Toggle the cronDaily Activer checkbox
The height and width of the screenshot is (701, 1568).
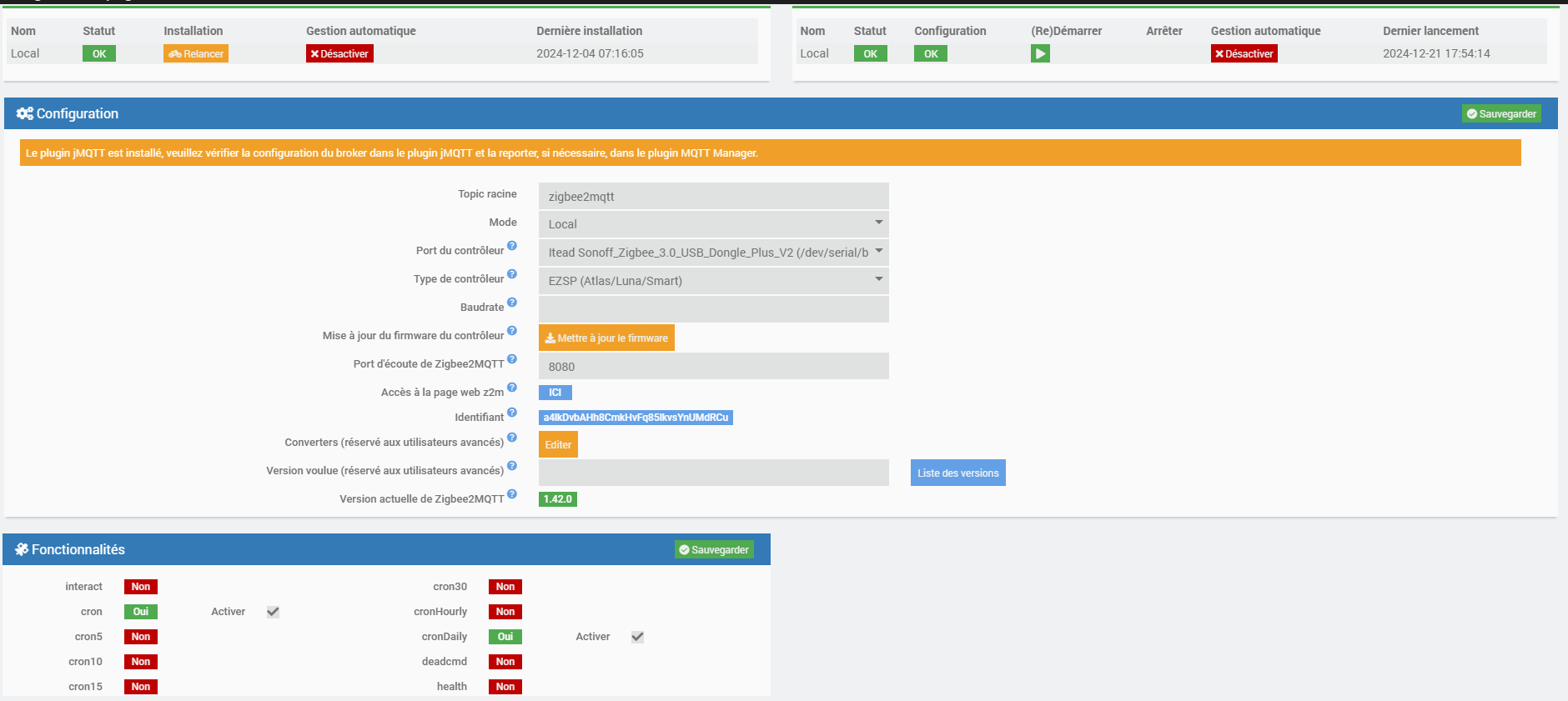(637, 637)
